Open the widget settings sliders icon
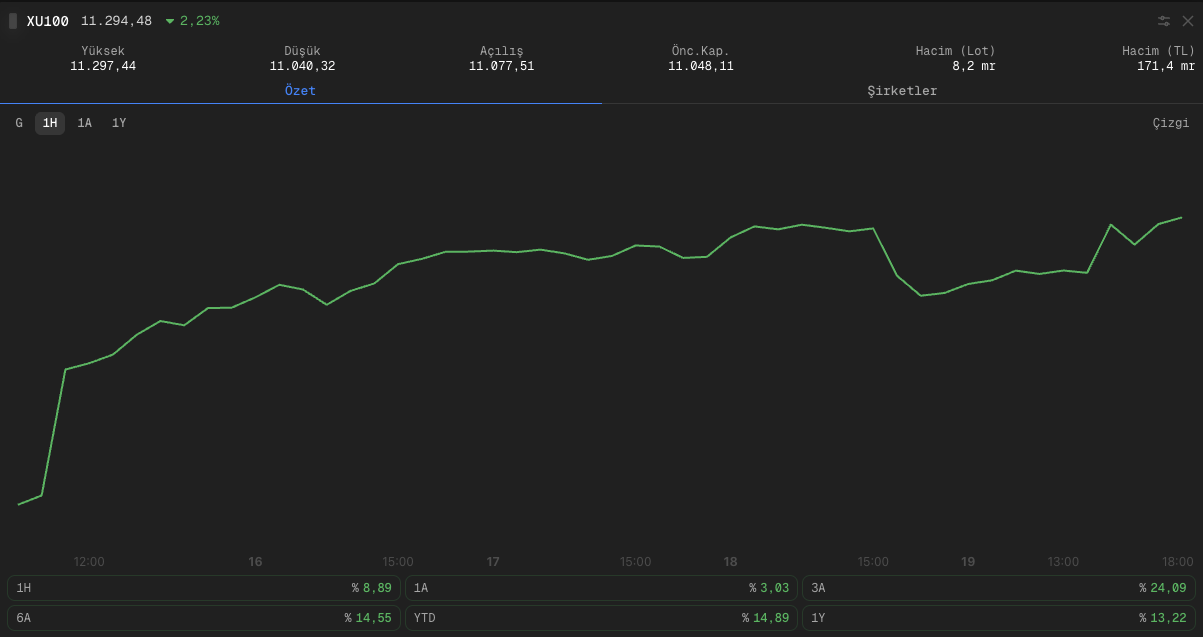 pos(1164,21)
